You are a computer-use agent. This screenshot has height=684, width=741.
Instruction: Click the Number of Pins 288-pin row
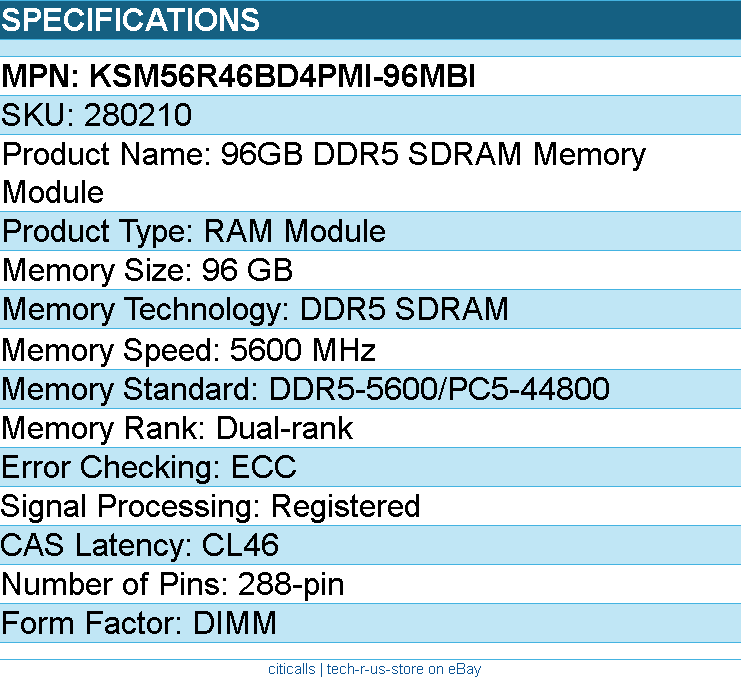pos(172,584)
